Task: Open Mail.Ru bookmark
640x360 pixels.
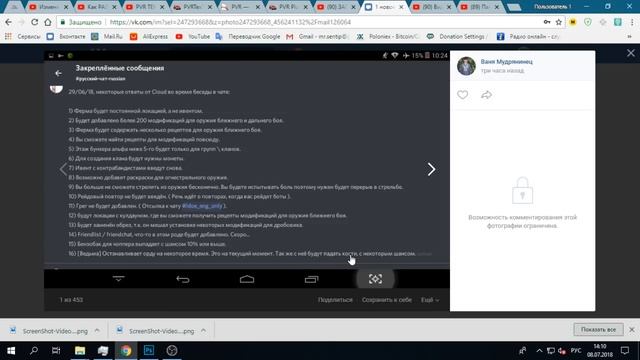Action: click(107, 37)
